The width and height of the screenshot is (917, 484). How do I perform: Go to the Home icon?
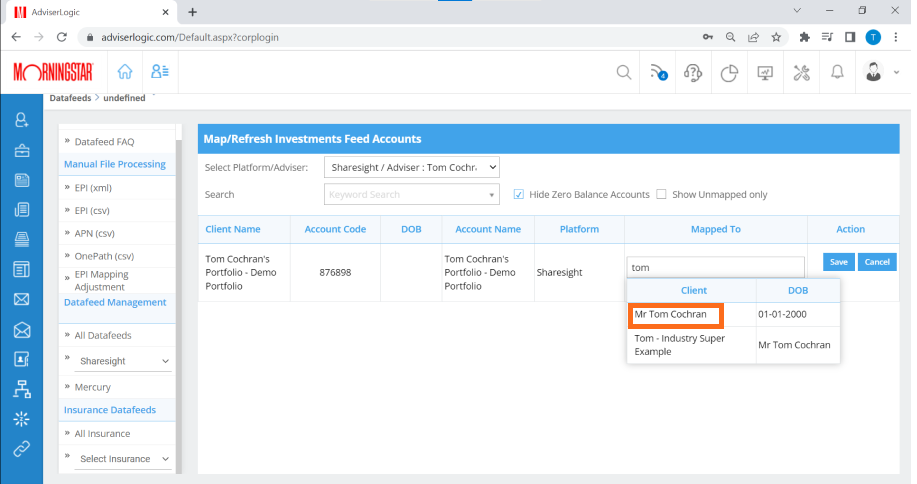click(125, 72)
